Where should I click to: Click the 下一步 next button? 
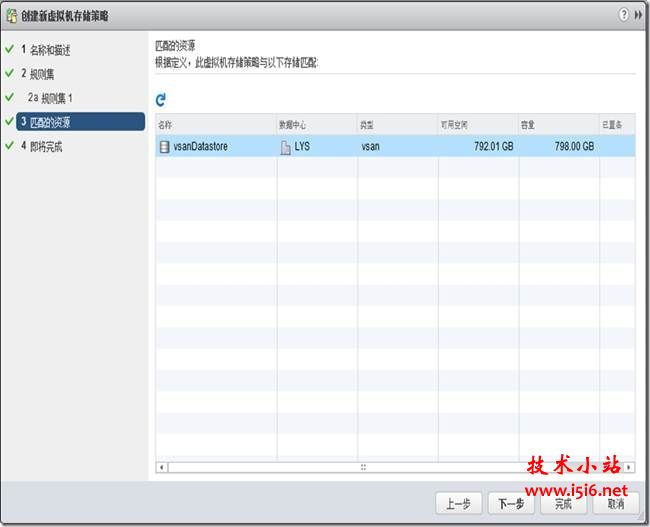click(x=511, y=504)
